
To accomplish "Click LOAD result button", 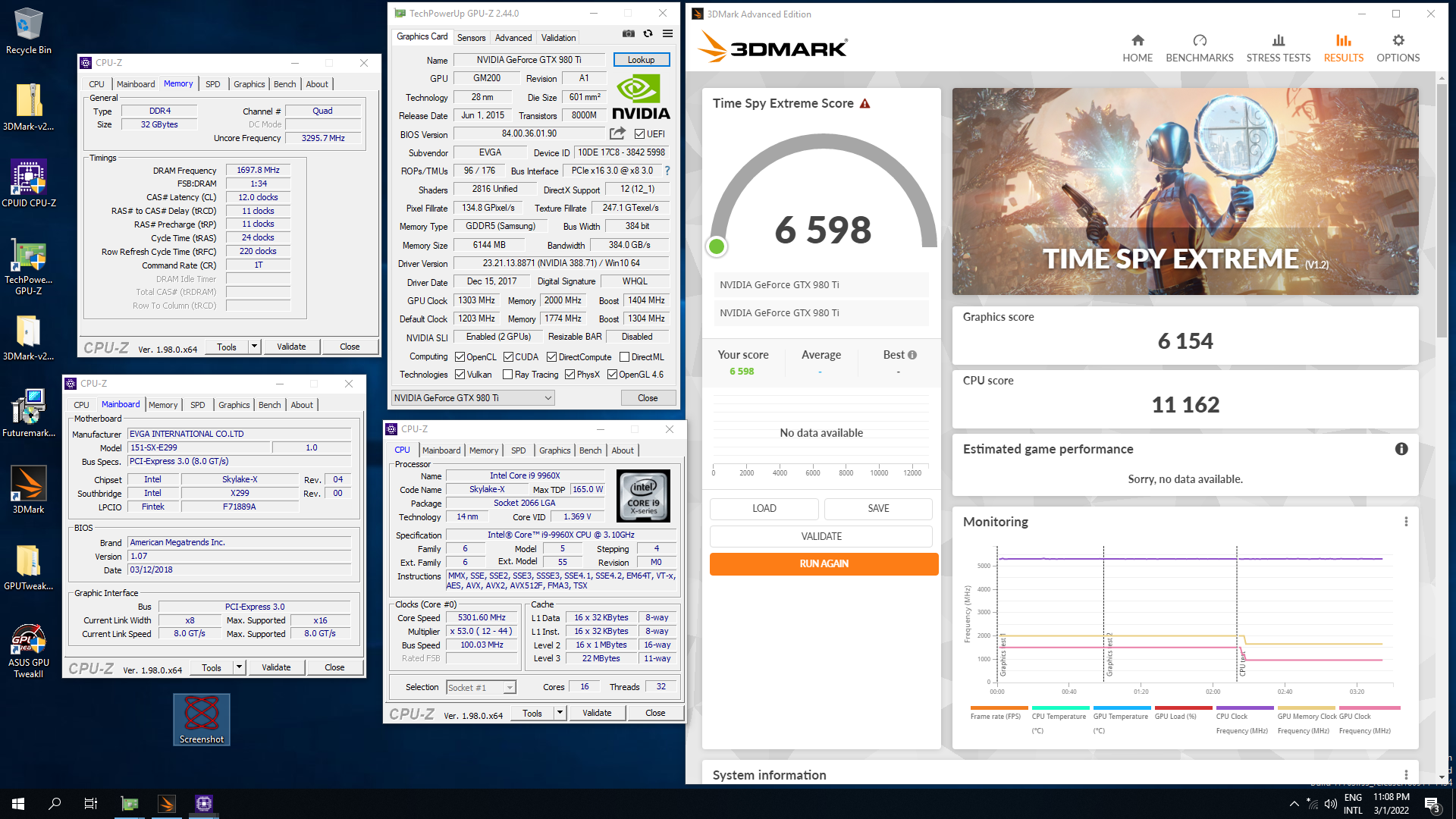I will (764, 508).
